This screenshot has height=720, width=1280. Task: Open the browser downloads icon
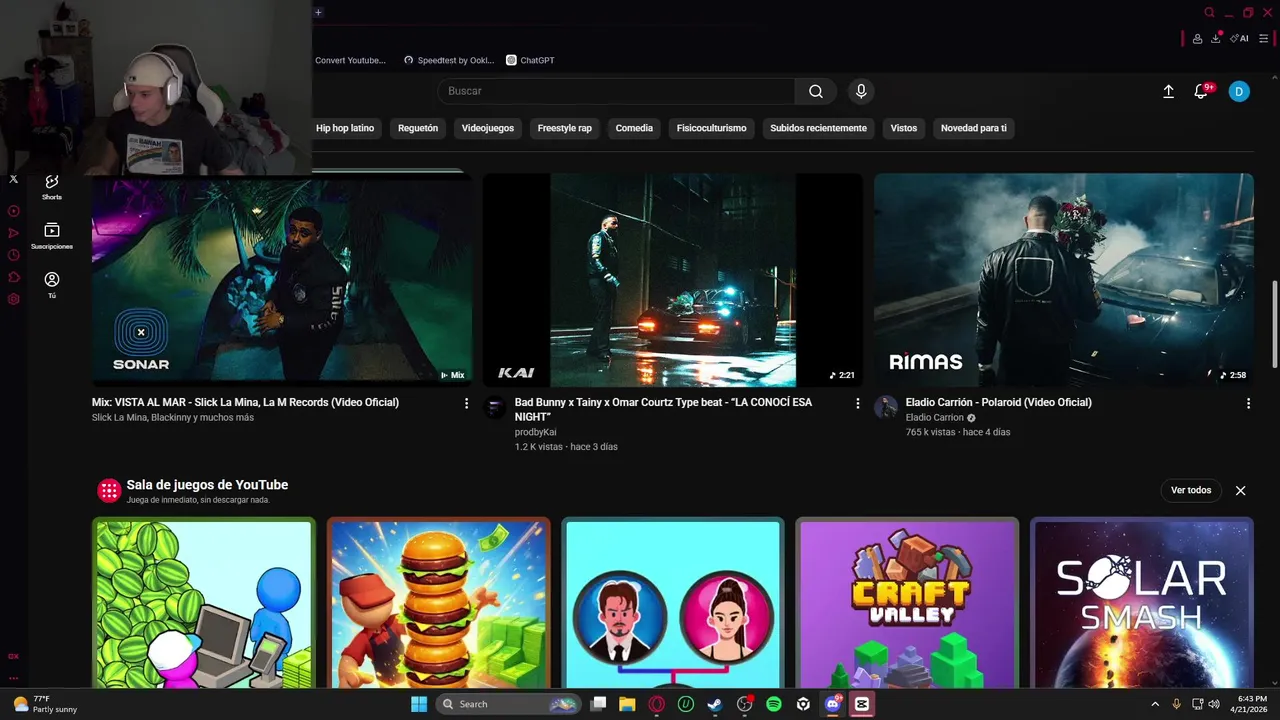point(1216,39)
